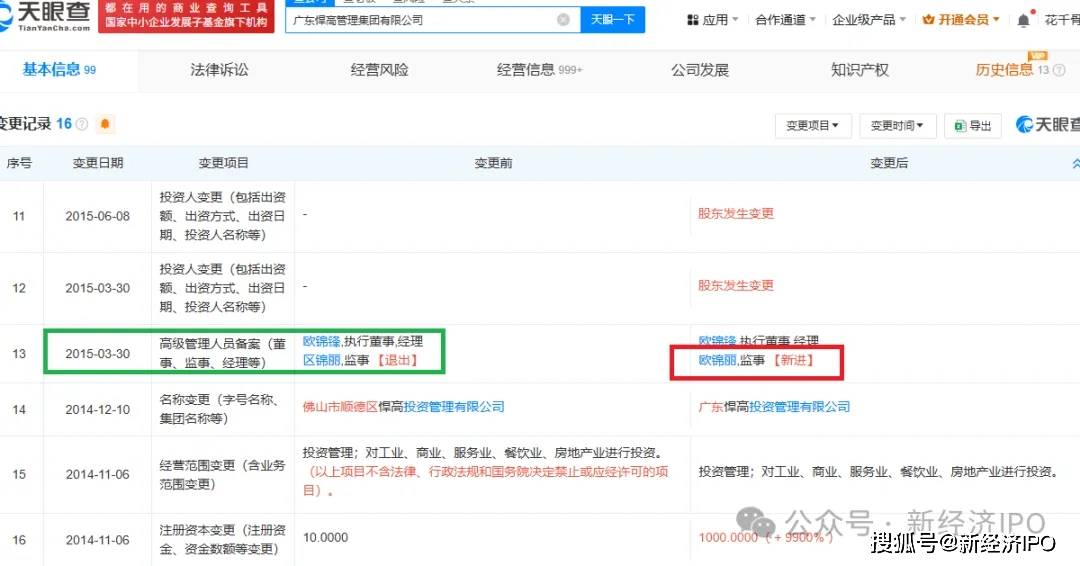Screen dimensions: 1080x566
Task: Open the 应用 dropdown menu
Action: [713, 20]
